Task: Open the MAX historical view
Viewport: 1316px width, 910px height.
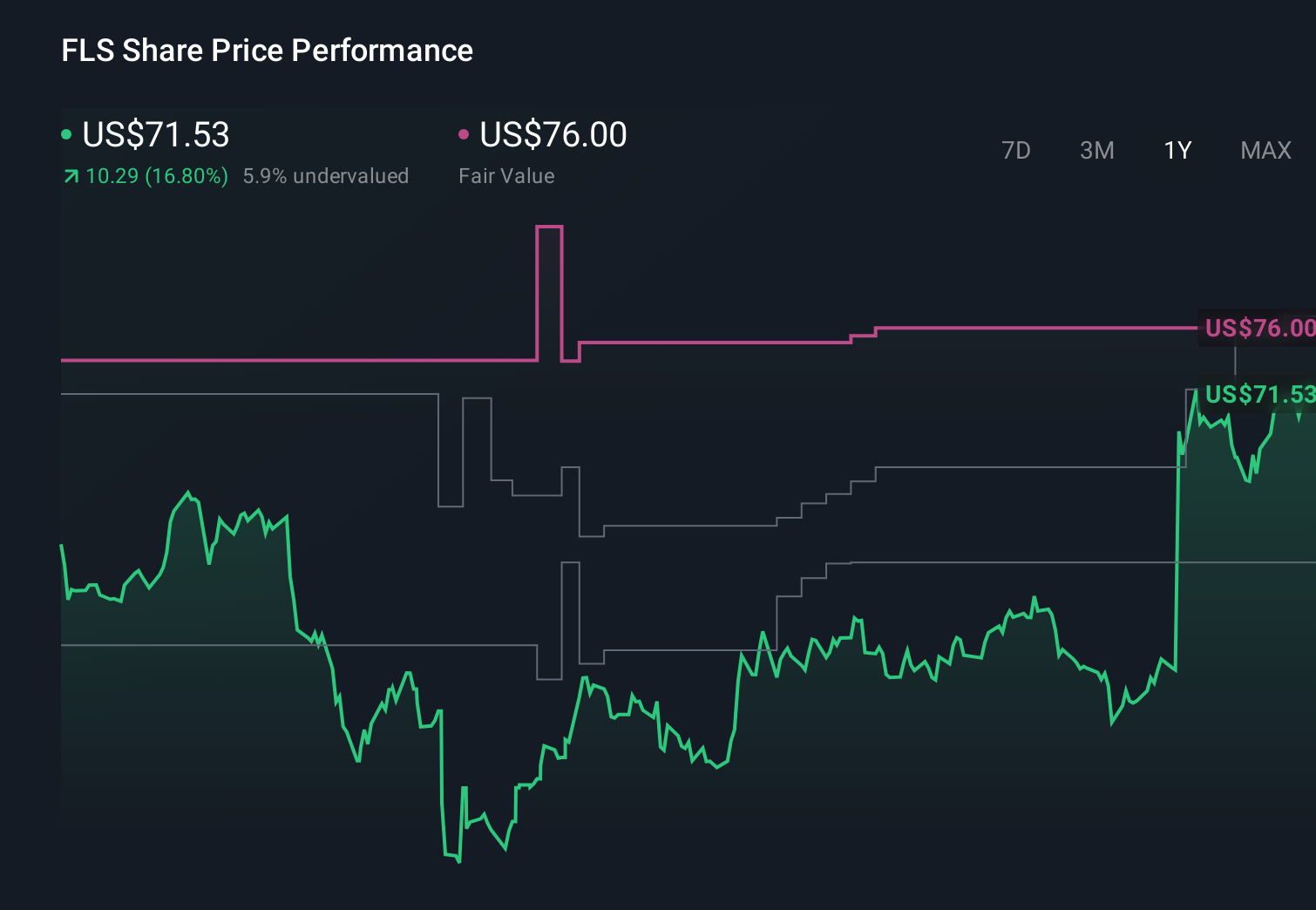Action: 1265,150
